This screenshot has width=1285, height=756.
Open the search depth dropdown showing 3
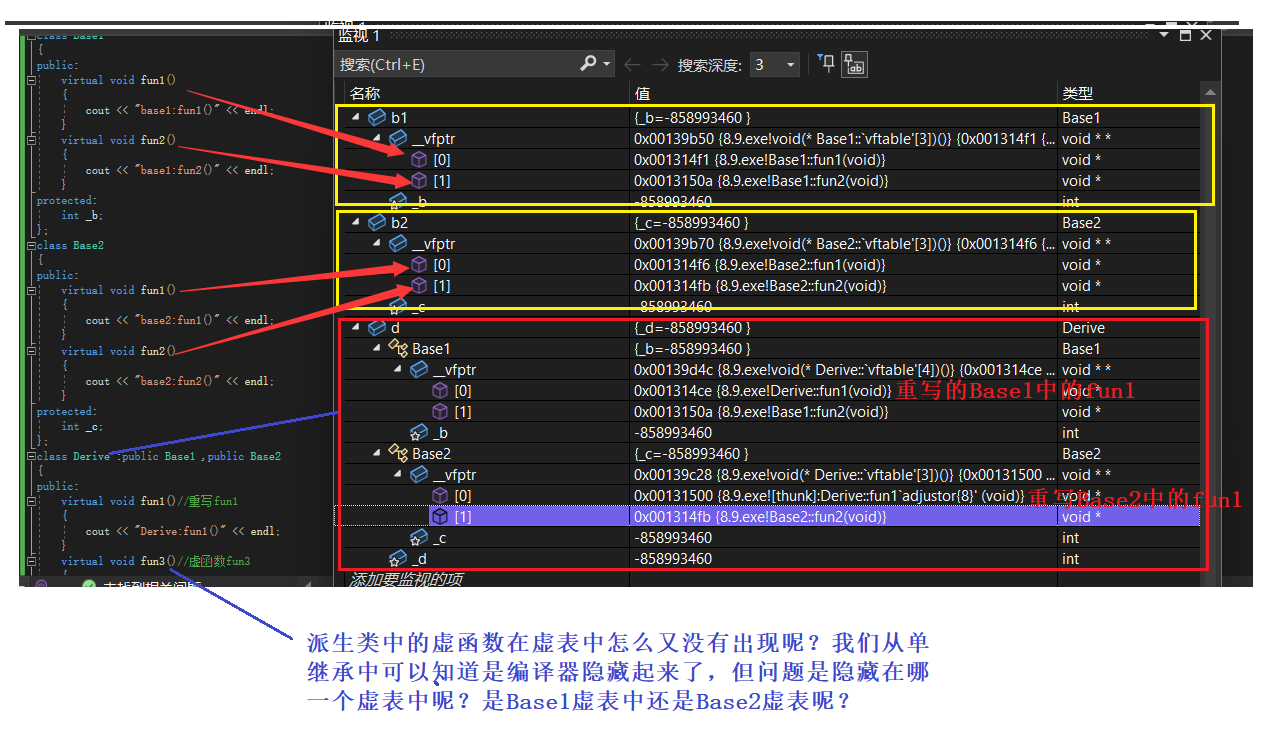click(775, 65)
